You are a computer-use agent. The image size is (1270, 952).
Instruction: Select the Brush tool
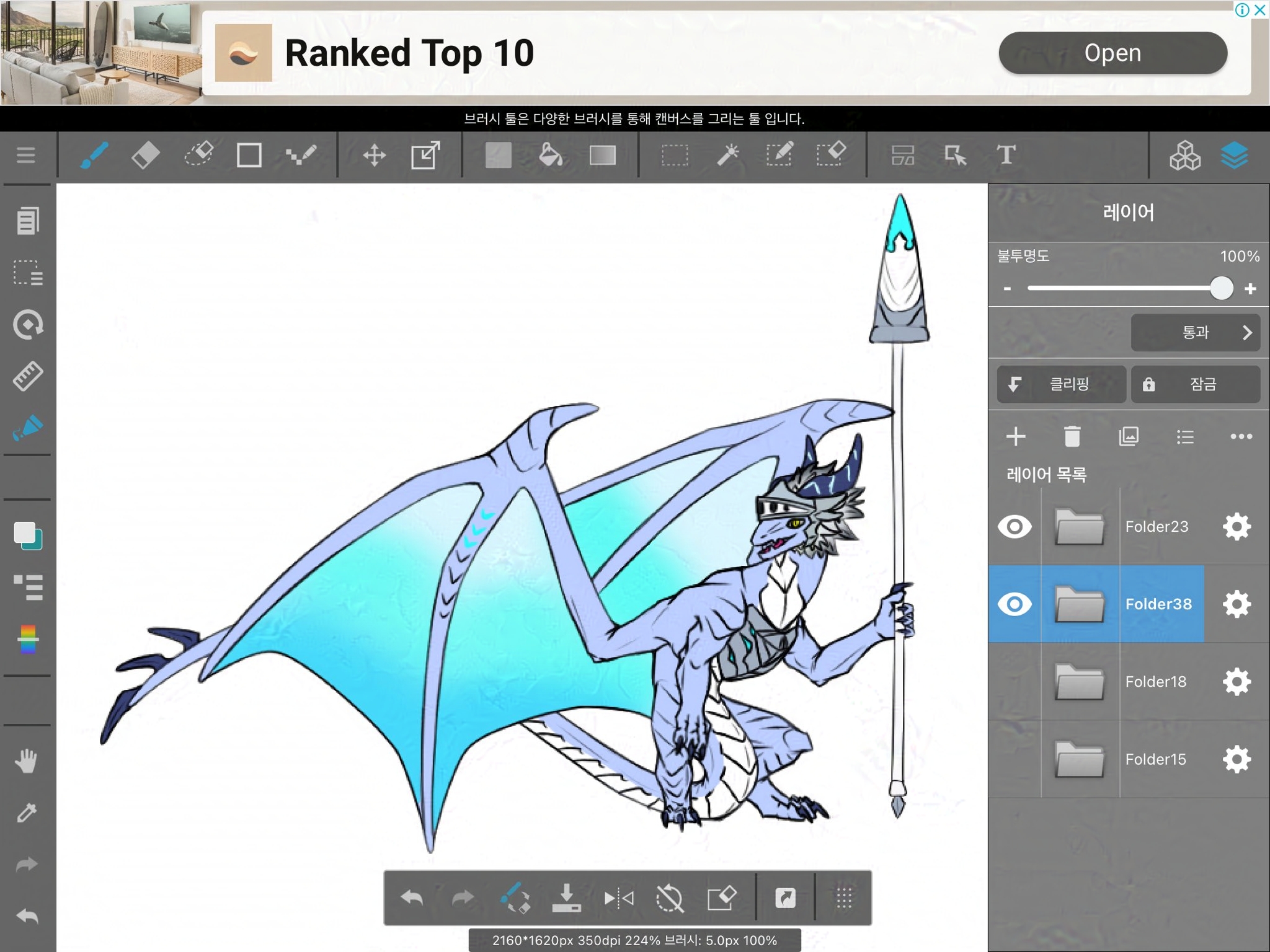click(x=94, y=155)
